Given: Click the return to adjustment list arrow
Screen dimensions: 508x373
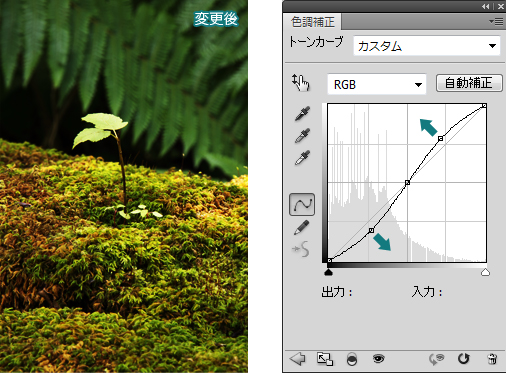Looking at the screenshot, I should click(298, 359).
